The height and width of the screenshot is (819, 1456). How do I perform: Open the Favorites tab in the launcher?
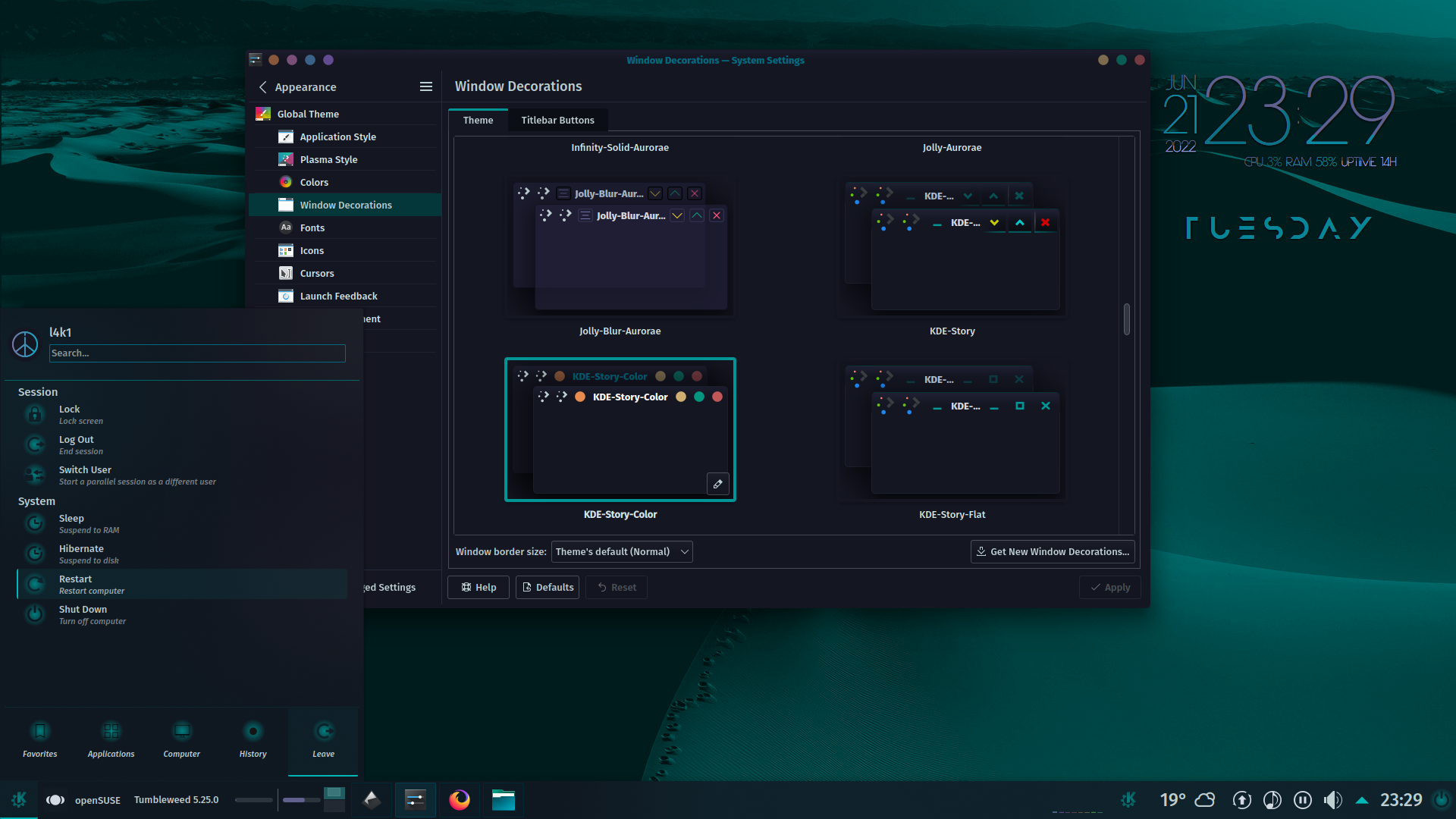40,740
